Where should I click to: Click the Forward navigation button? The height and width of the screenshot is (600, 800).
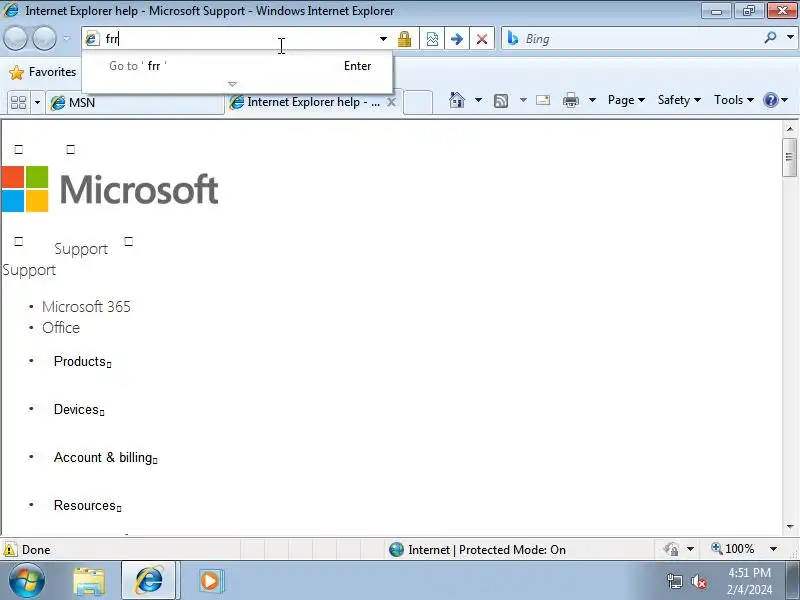pos(44,38)
